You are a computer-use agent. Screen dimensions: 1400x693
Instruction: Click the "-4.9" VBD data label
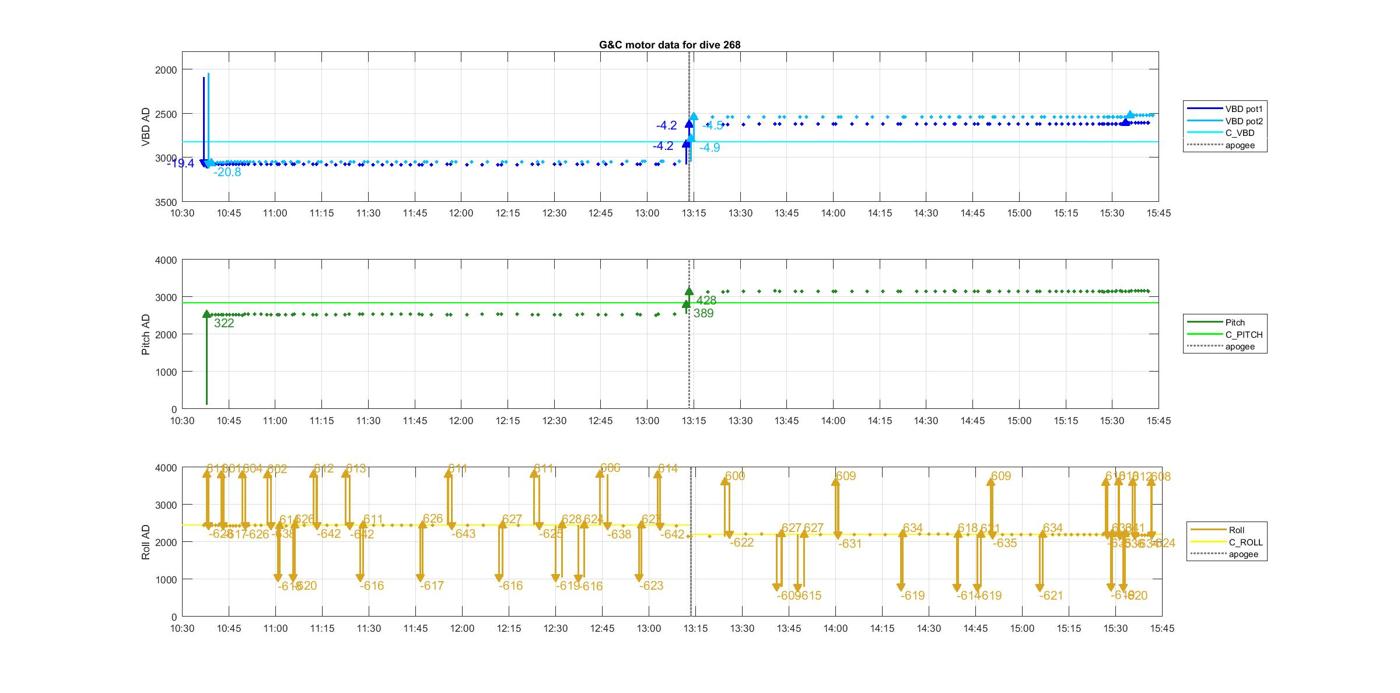click(710, 148)
